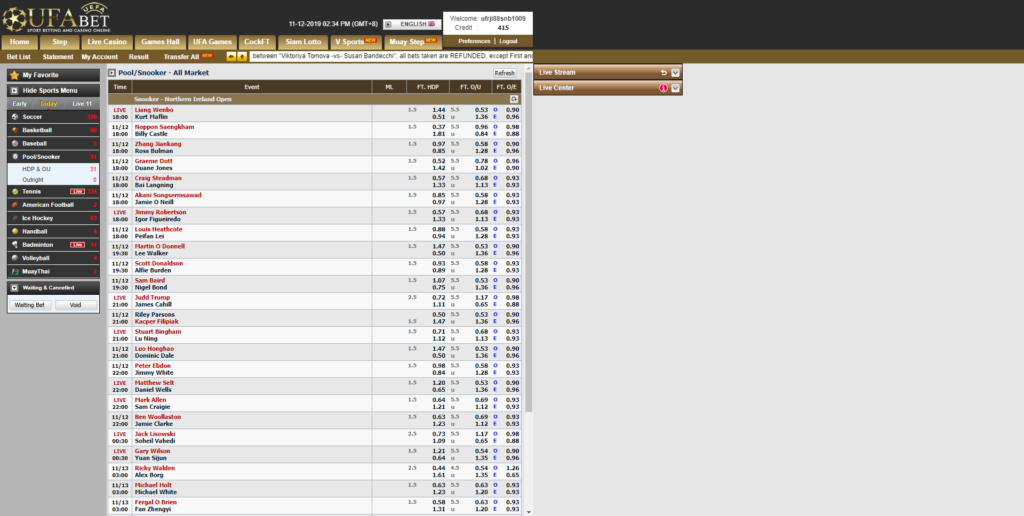Click the UK flag icon beside ENGLISH
This screenshot has height=516, width=1024.
click(x=432, y=24)
